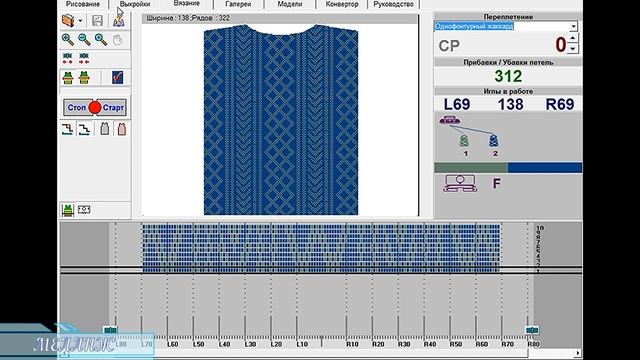Click the punch card icon at panel bottom
The height and width of the screenshot is (360, 640).
pyautogui.click(x=84, y=210)
